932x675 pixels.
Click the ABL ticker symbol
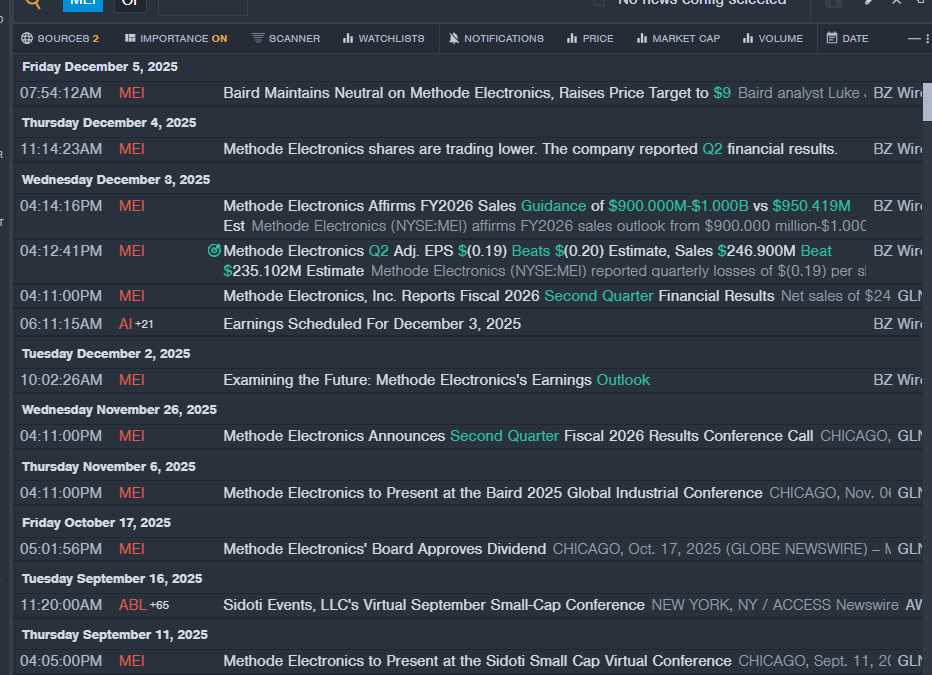[x=131, y=605]
